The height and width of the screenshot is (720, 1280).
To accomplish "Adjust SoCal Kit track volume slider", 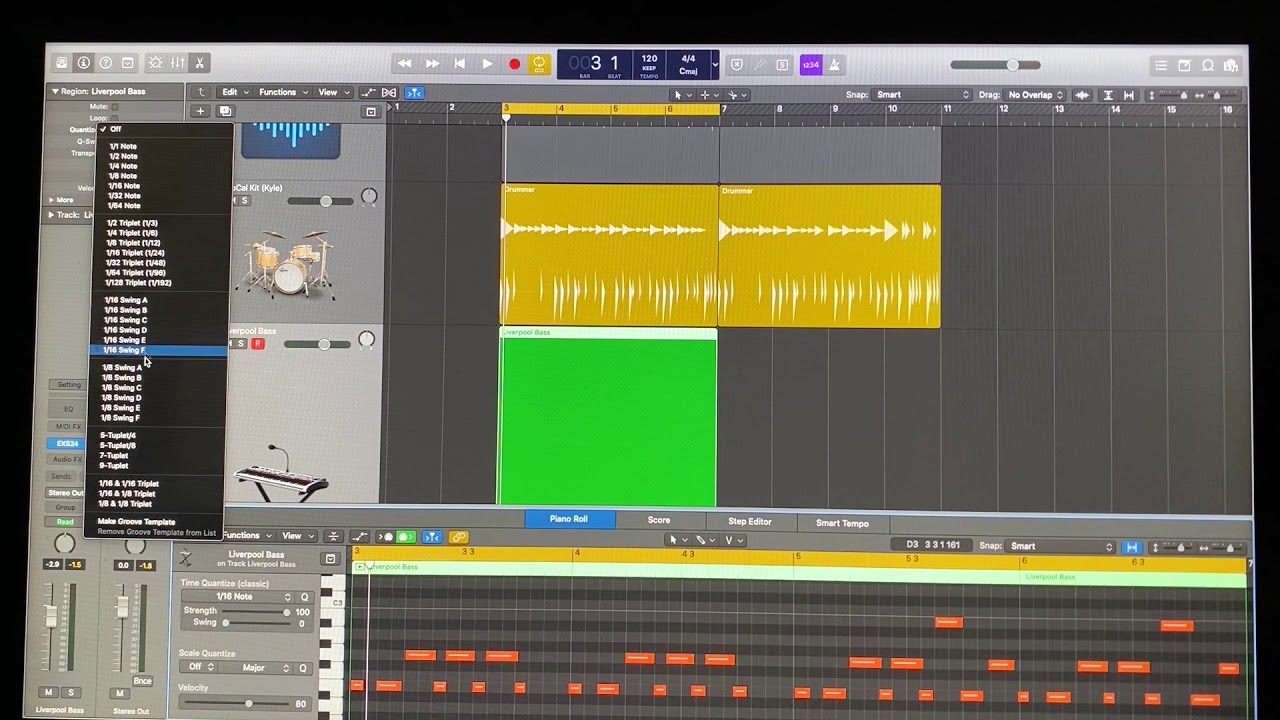I will pyautogui.click(x=318, y=201).
